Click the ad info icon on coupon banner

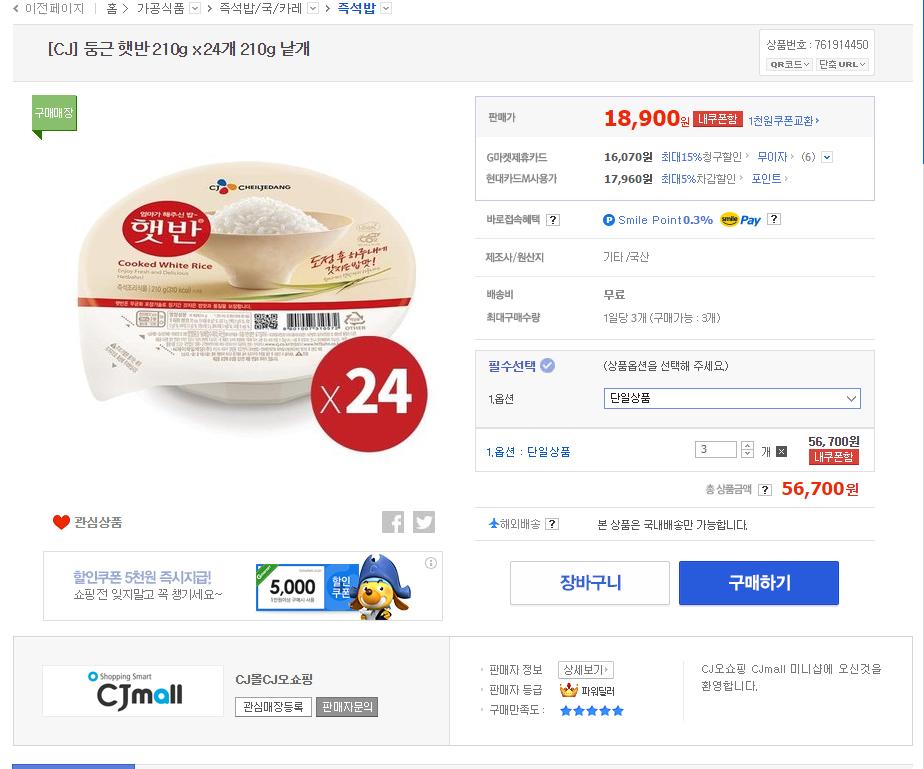[x=431, y=563]
